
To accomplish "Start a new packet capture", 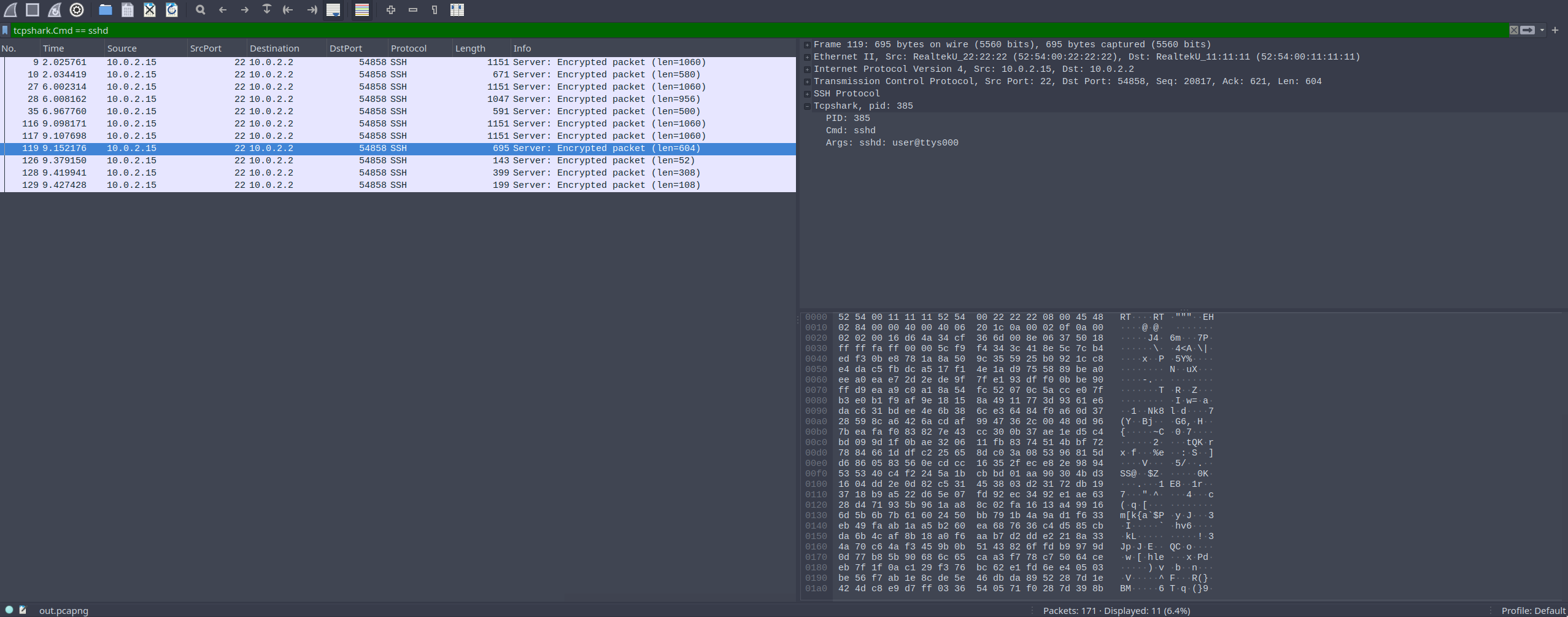I will pyautogui.click(x=10, y=10).
